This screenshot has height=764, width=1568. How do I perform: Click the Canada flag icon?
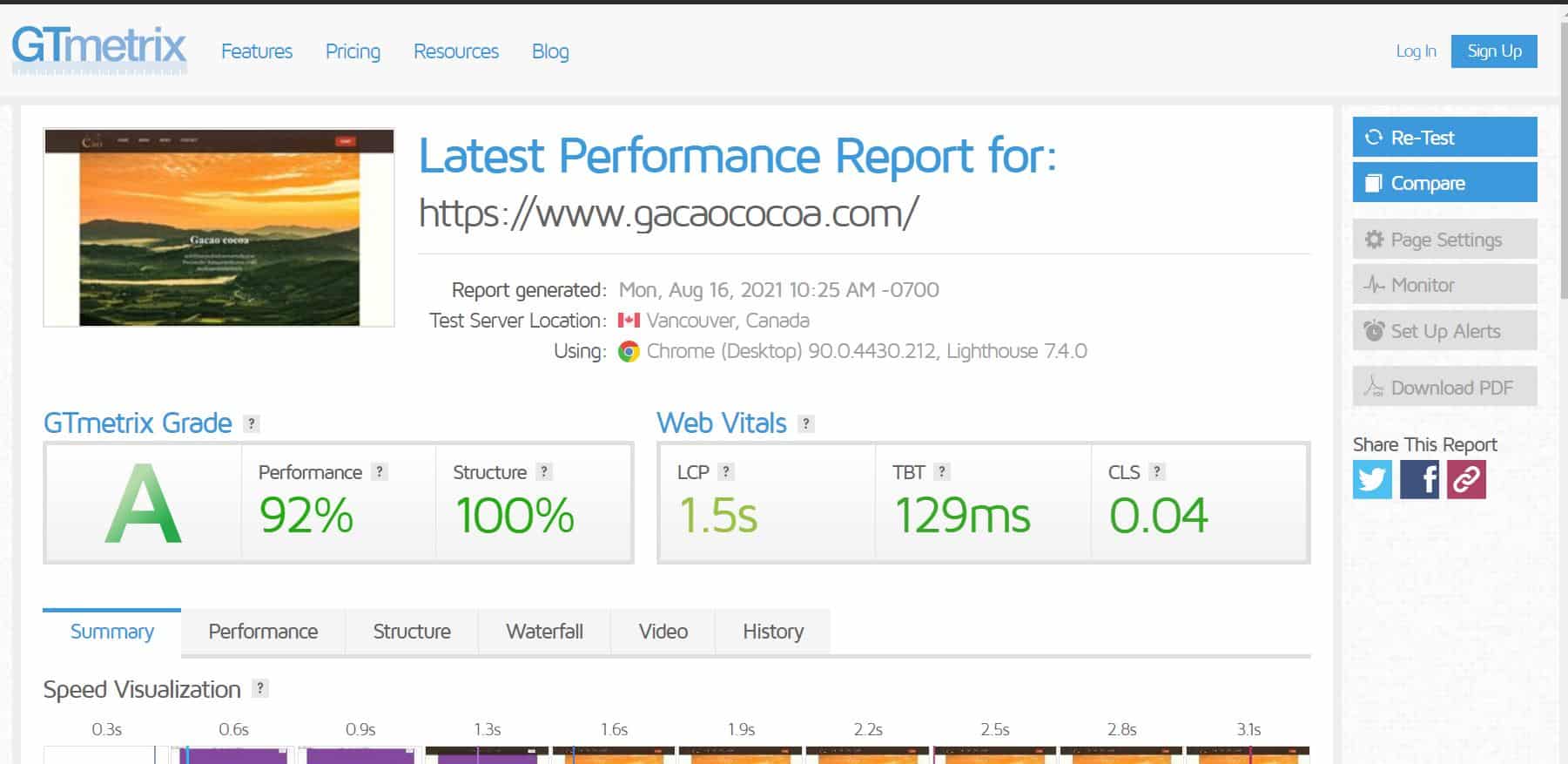[x=629, y=321]
